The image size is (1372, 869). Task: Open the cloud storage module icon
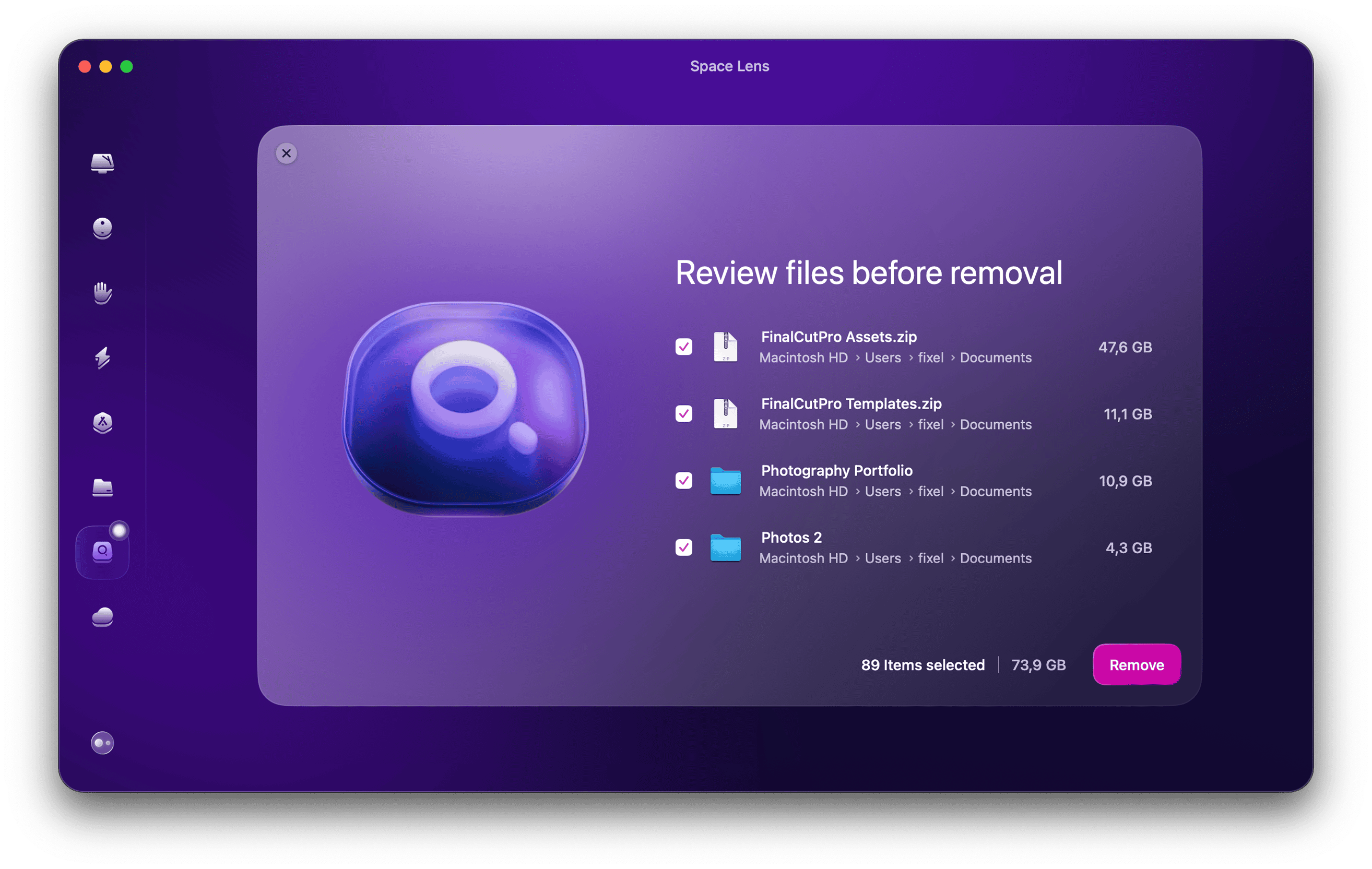(101, 617)
